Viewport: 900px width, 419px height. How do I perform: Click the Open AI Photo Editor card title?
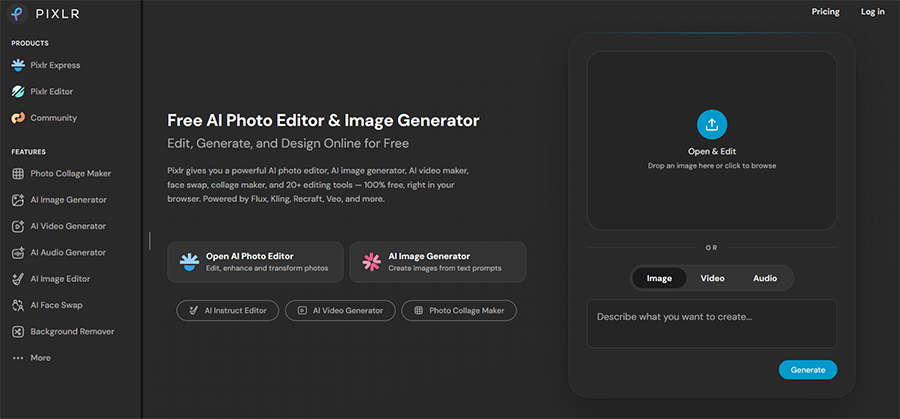point(250,257)
